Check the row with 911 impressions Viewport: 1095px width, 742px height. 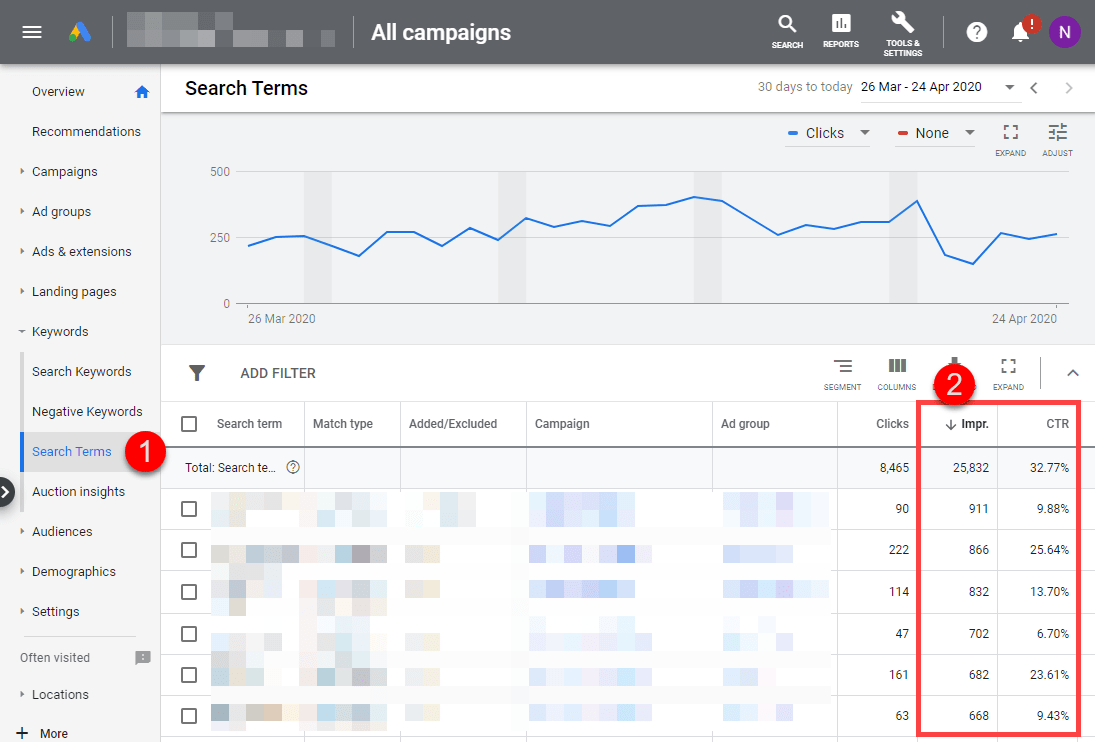[189, 509]
